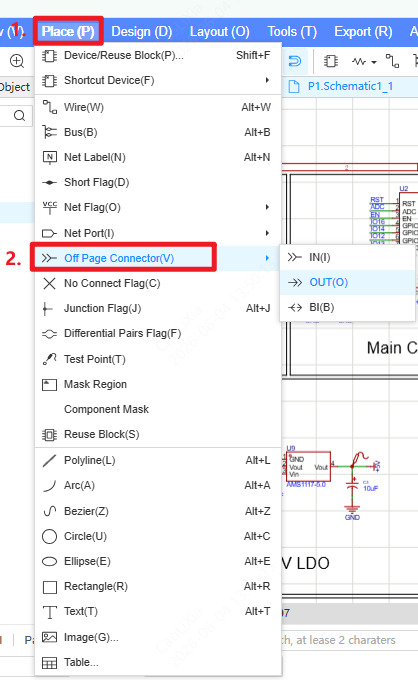Click the Circle(U) icon

pos(49,536)
